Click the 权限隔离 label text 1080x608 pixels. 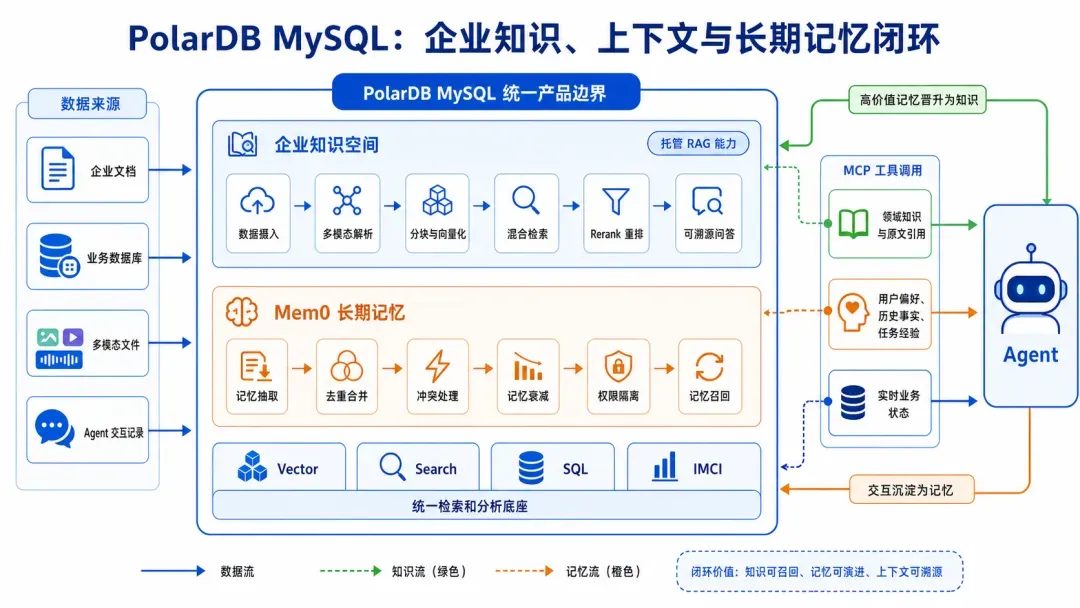(618, 396)
